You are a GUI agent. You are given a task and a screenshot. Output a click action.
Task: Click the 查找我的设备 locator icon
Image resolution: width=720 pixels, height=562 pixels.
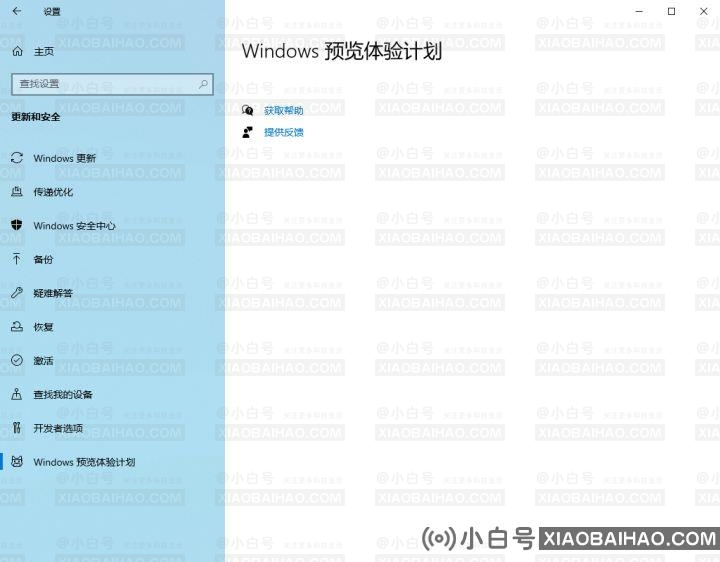point(17,394)
